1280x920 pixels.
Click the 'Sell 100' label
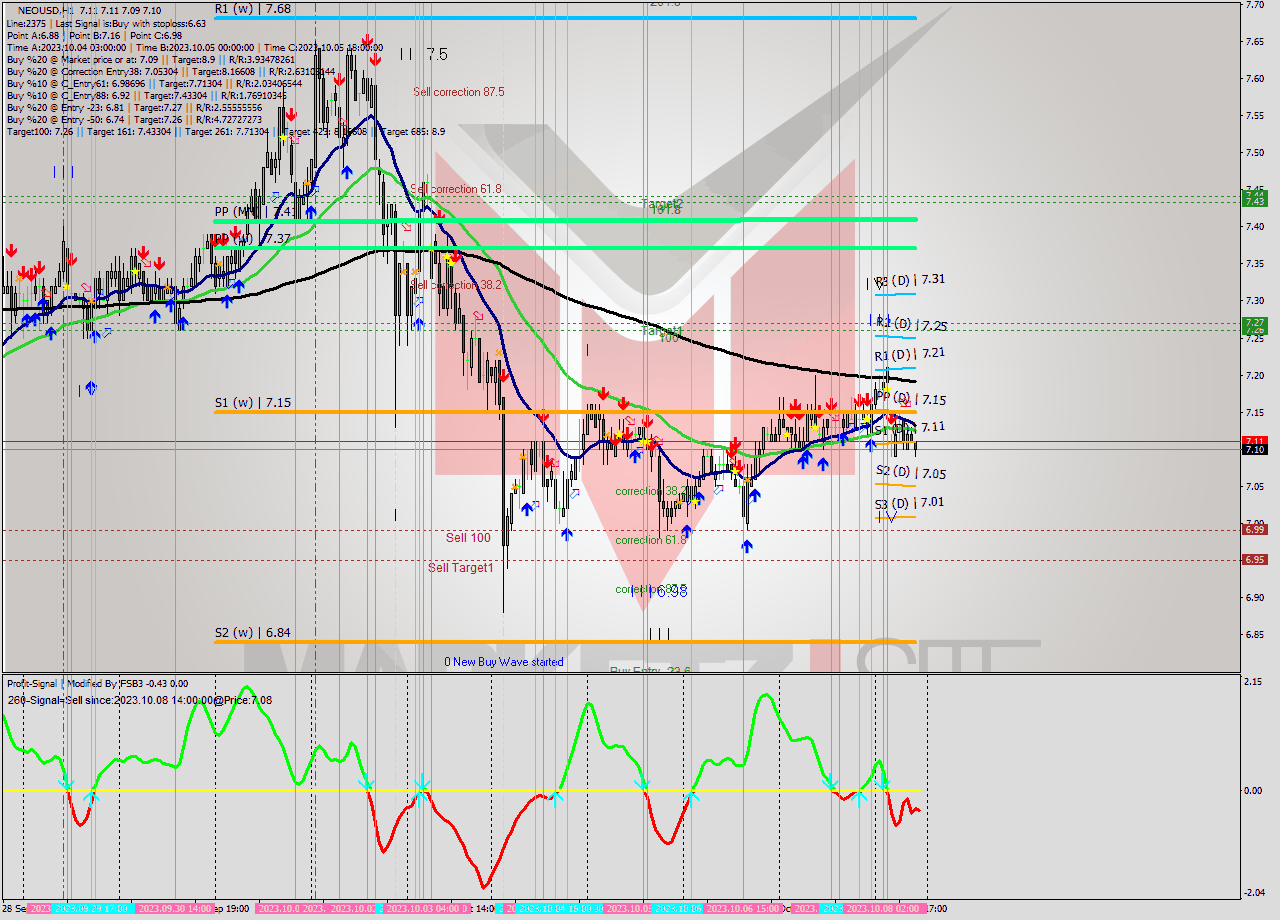(x=468, y=538)
